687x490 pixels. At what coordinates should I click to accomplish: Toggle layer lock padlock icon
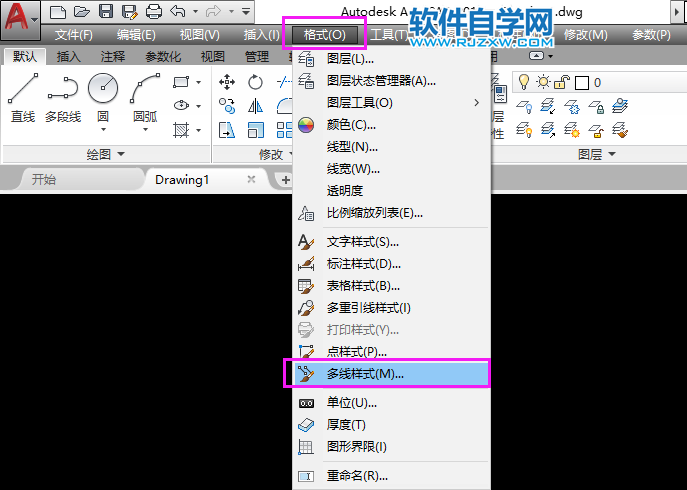point(562,82)
